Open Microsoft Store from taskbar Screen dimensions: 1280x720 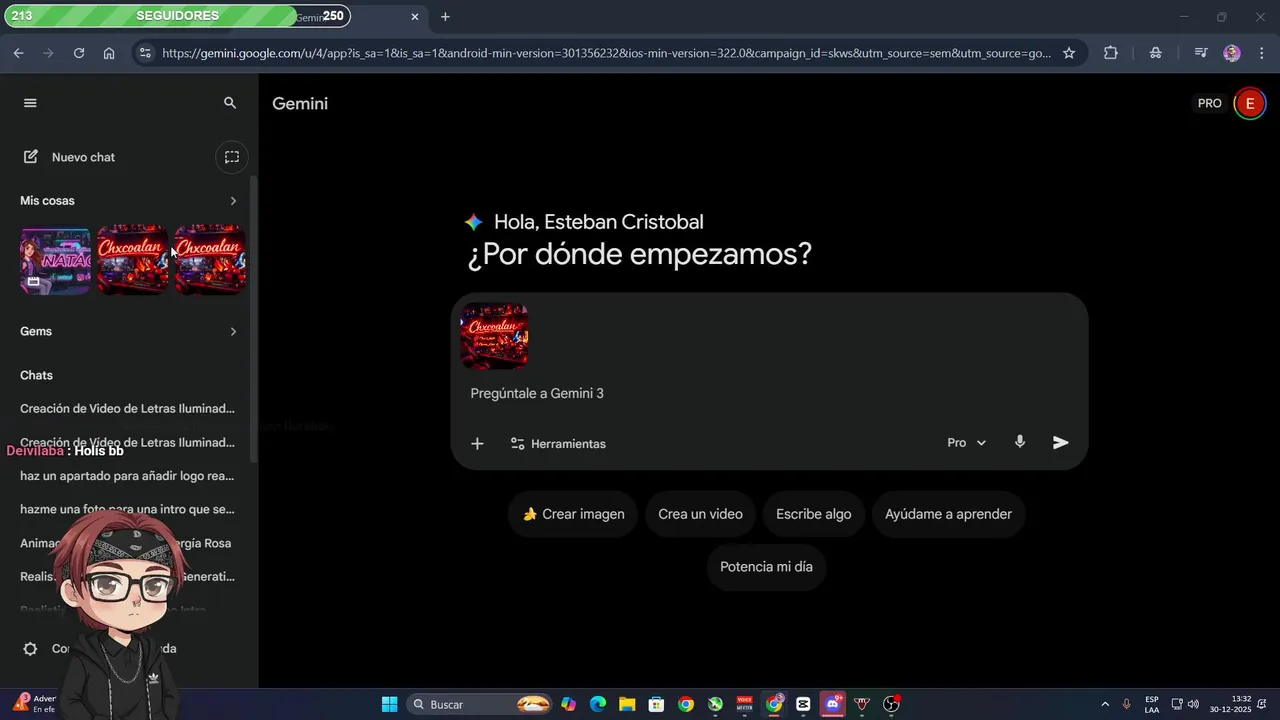click(x=656, y=704)
